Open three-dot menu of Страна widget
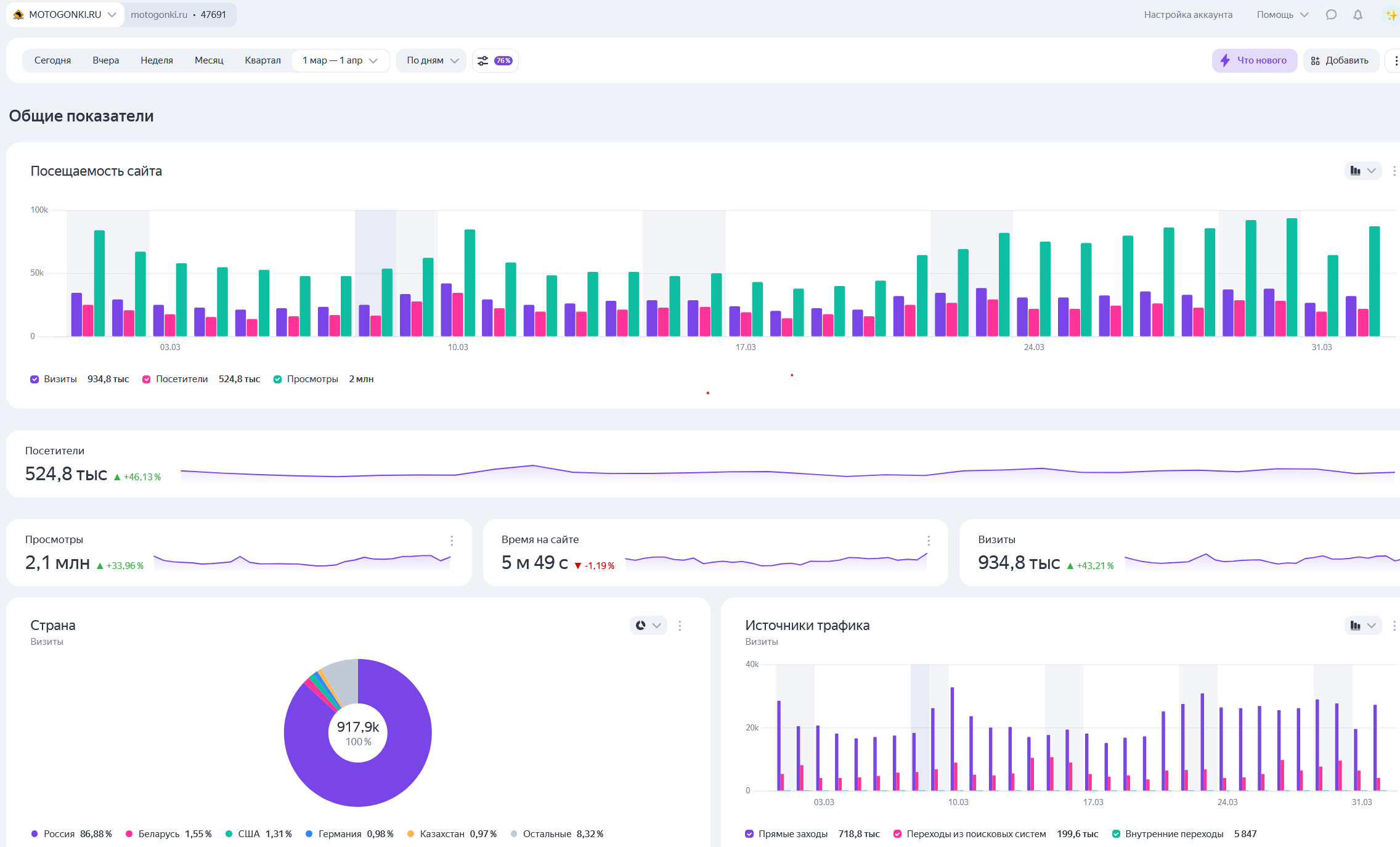This screenshot has height=847, width=1400. (680, 626)
